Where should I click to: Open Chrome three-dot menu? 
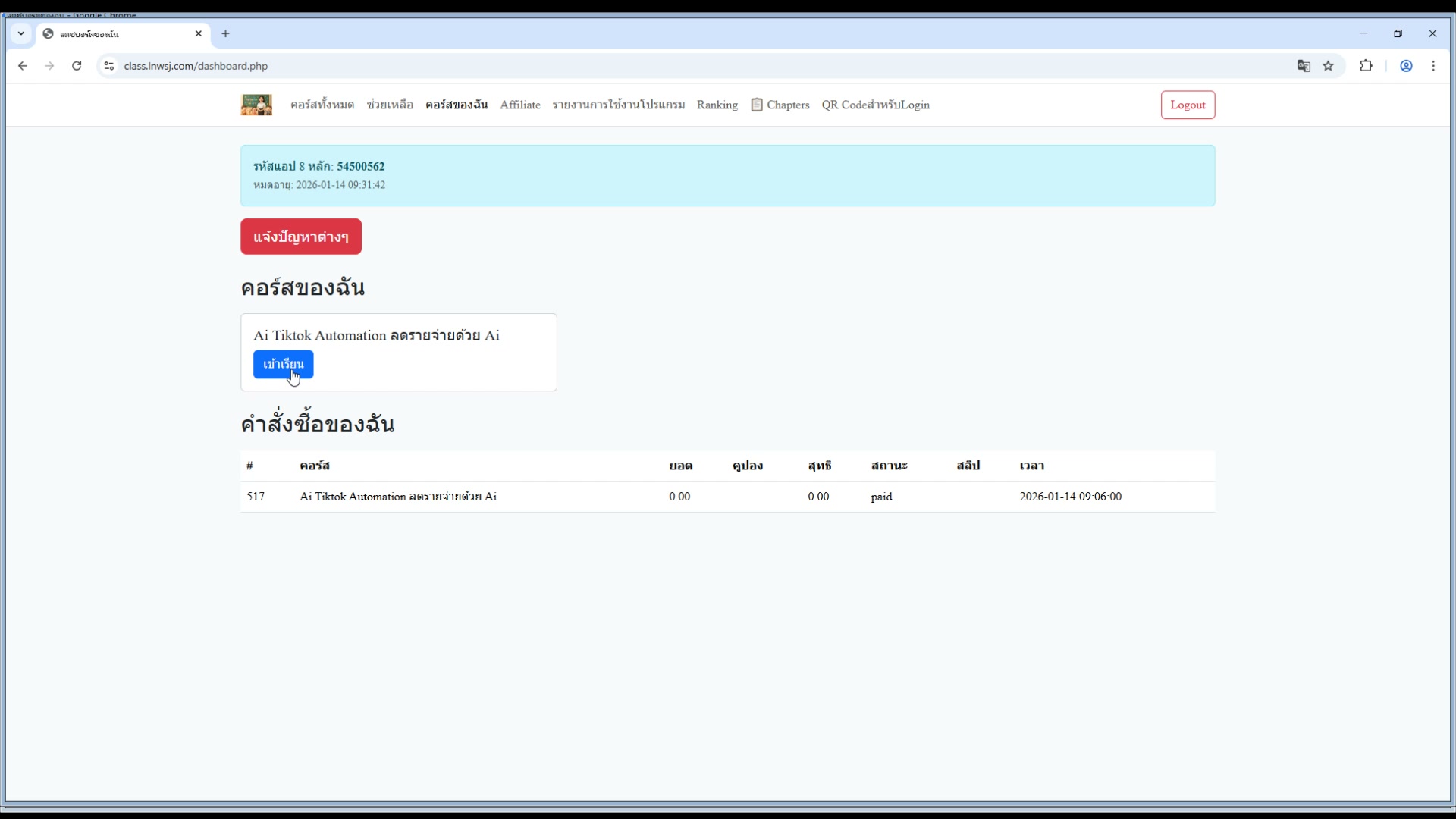coord(1433,66)
